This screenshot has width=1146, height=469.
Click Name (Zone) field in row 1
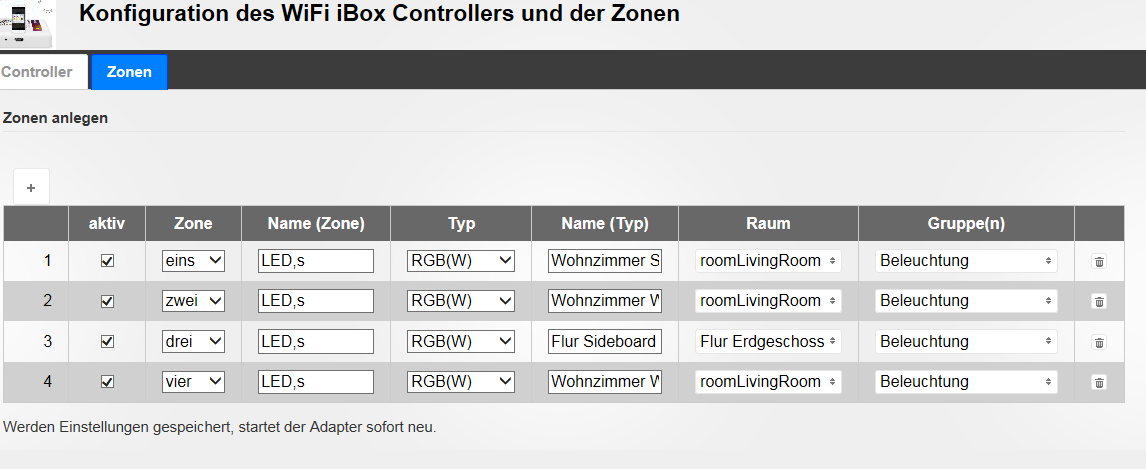click(315, 261)
